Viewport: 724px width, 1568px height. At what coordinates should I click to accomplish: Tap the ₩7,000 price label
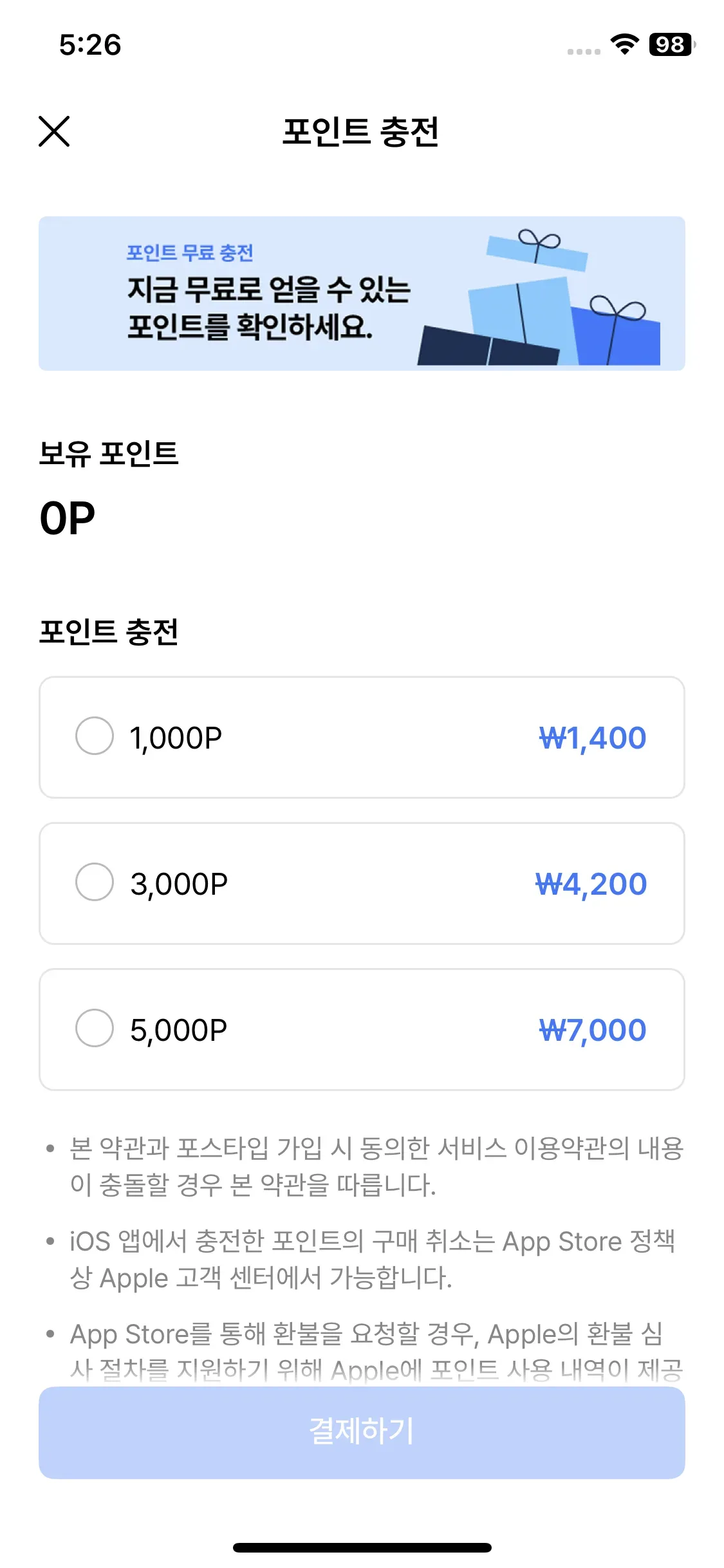[592, 1030]
